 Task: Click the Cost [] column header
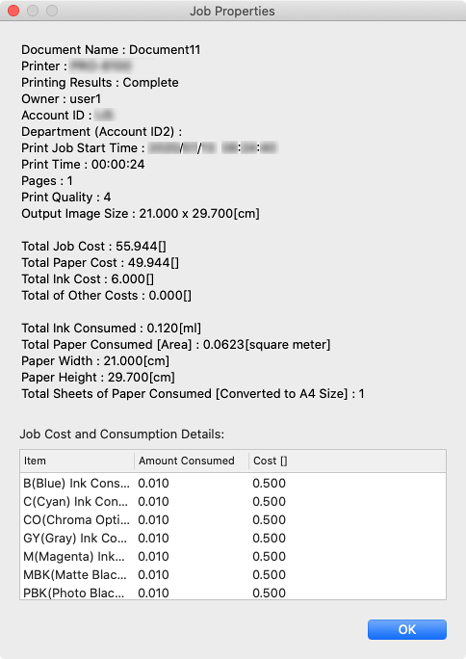(x=347, y=461)
